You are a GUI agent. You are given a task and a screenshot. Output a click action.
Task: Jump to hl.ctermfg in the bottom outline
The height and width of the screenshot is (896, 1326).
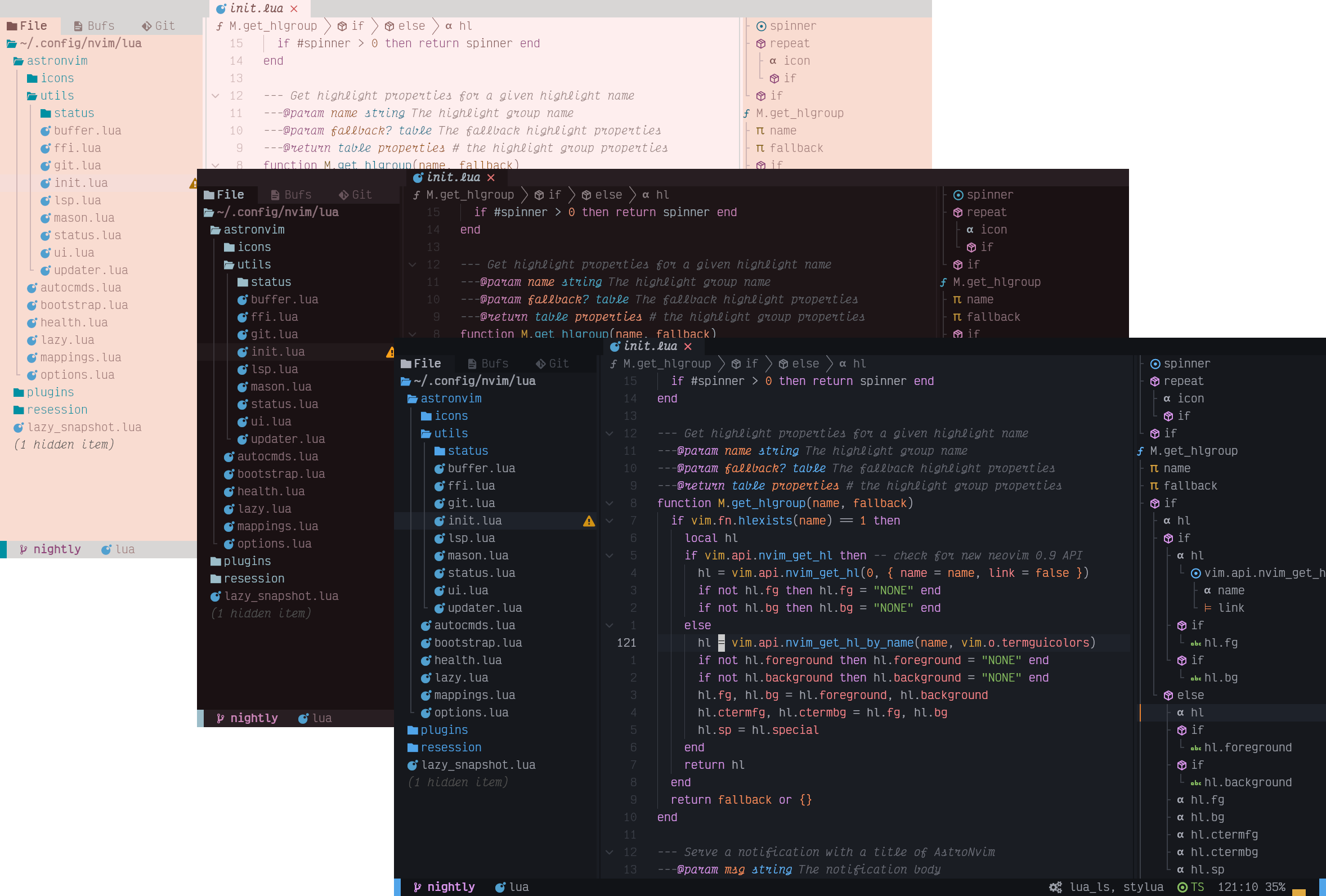click(1224, 835)
